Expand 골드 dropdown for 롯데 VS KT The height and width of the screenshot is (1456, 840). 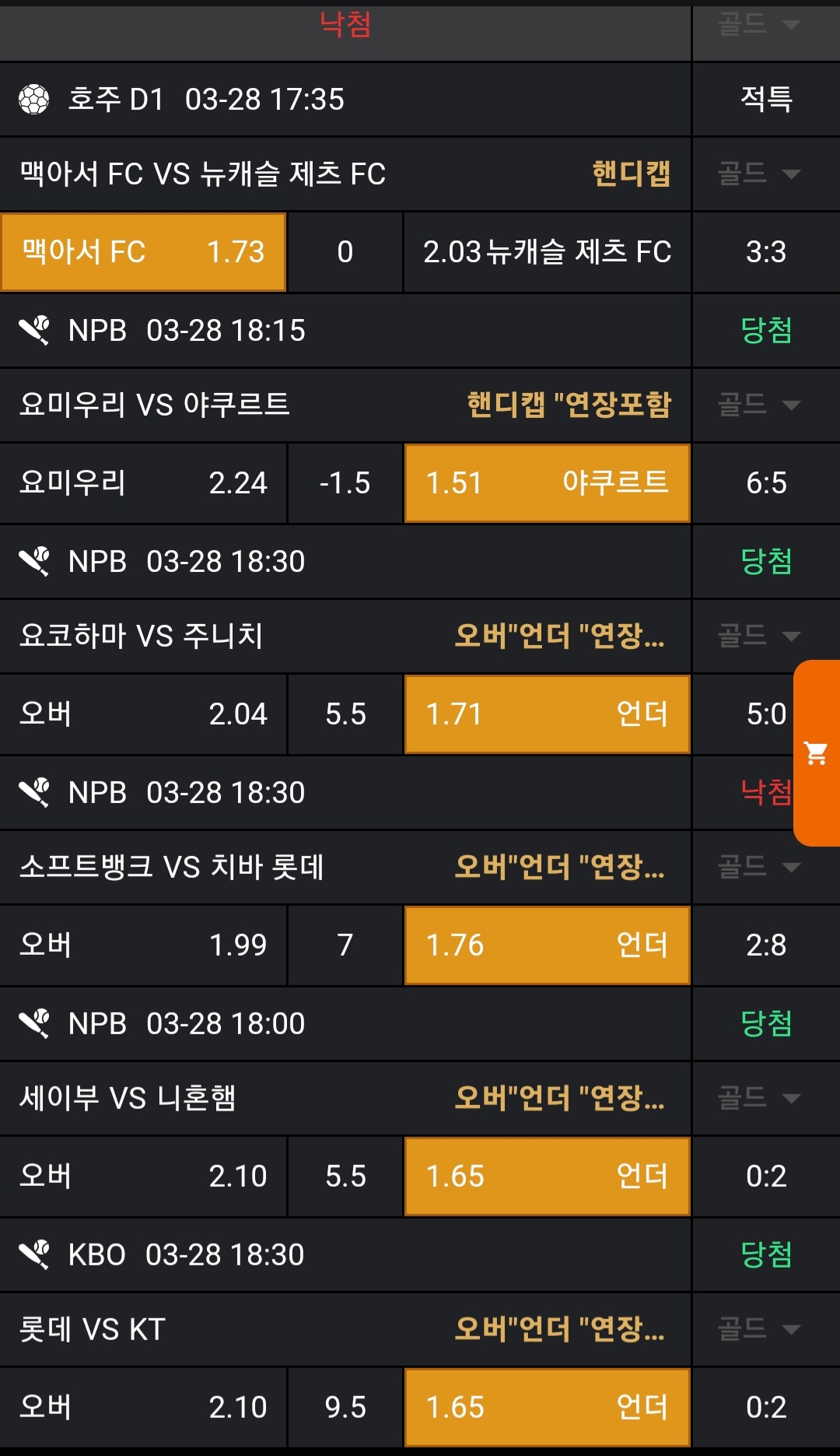758,1329
